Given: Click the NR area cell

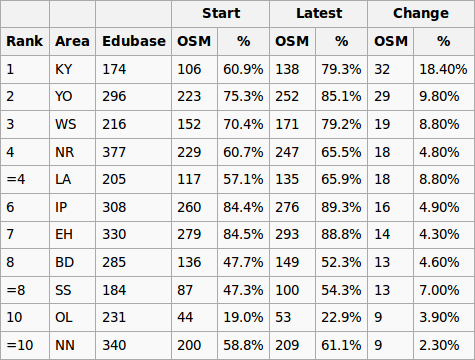Looking at the screenshot, I should coord(72,152).
